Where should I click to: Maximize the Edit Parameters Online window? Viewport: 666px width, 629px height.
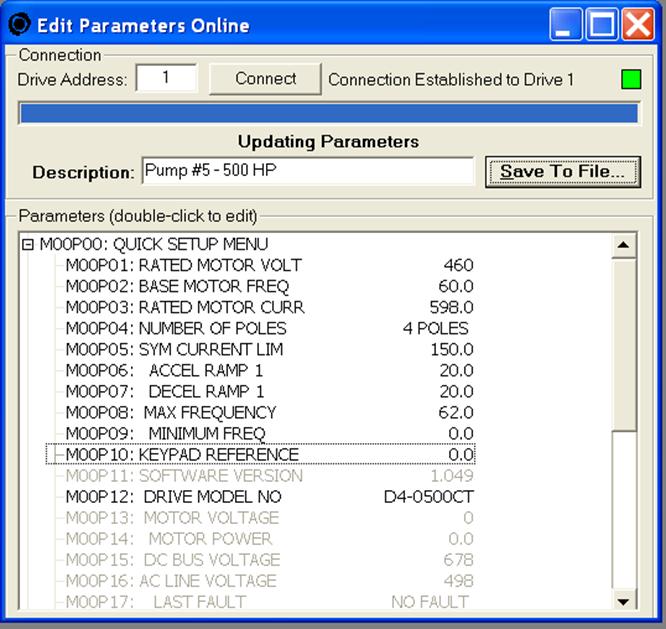pos(603,25)
